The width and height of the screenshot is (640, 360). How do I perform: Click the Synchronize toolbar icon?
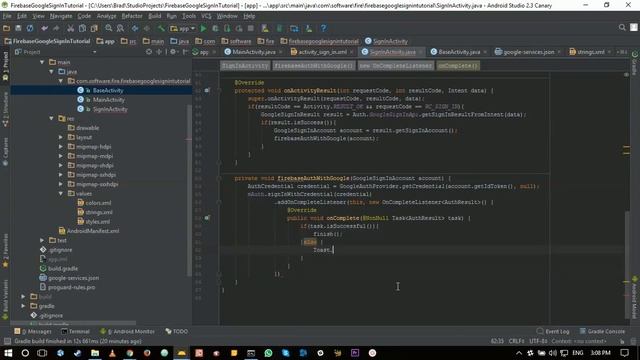point(30,28)
